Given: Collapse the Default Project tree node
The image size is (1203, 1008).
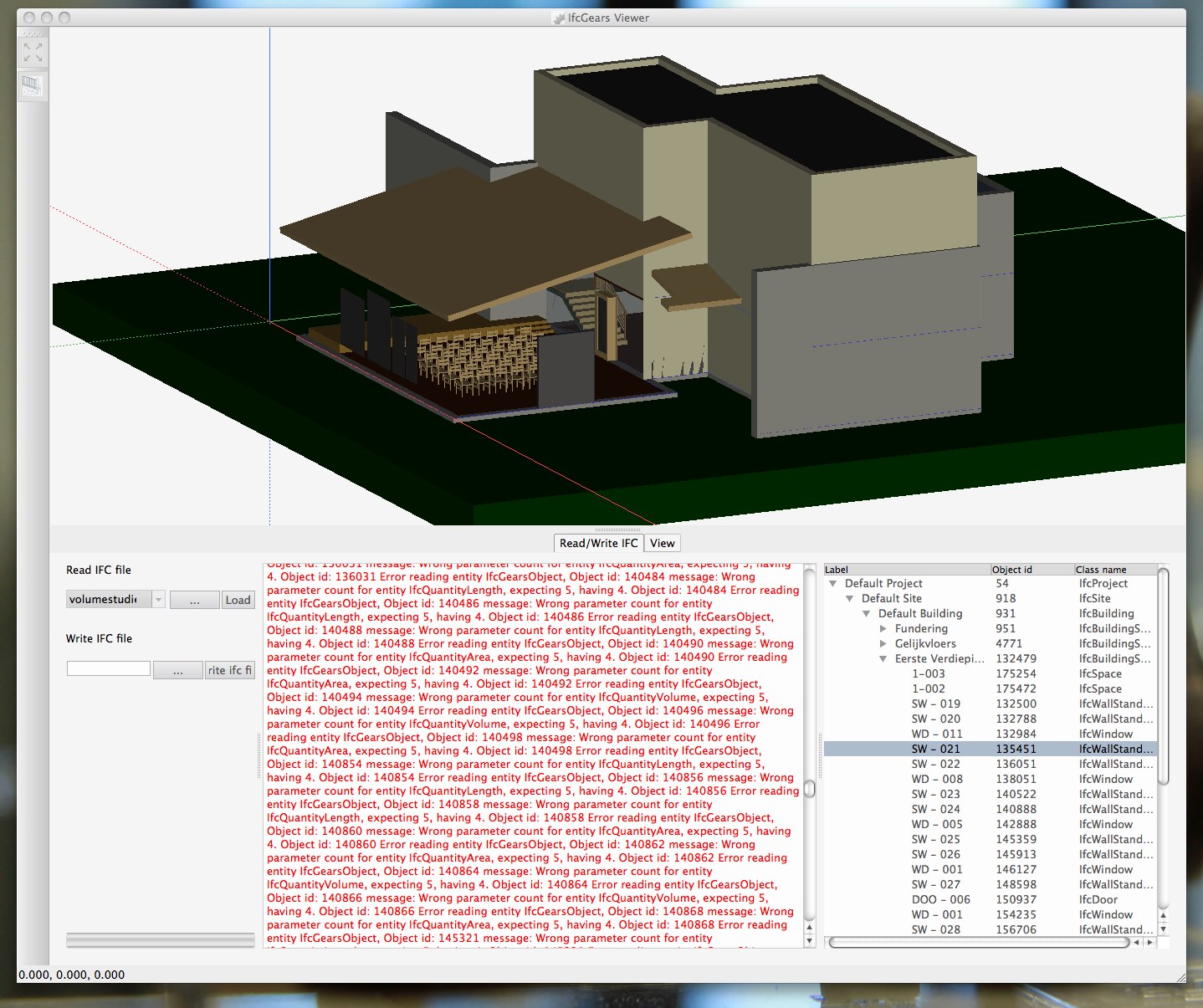Looking at the screenshot, I should (x=833, y=583).
